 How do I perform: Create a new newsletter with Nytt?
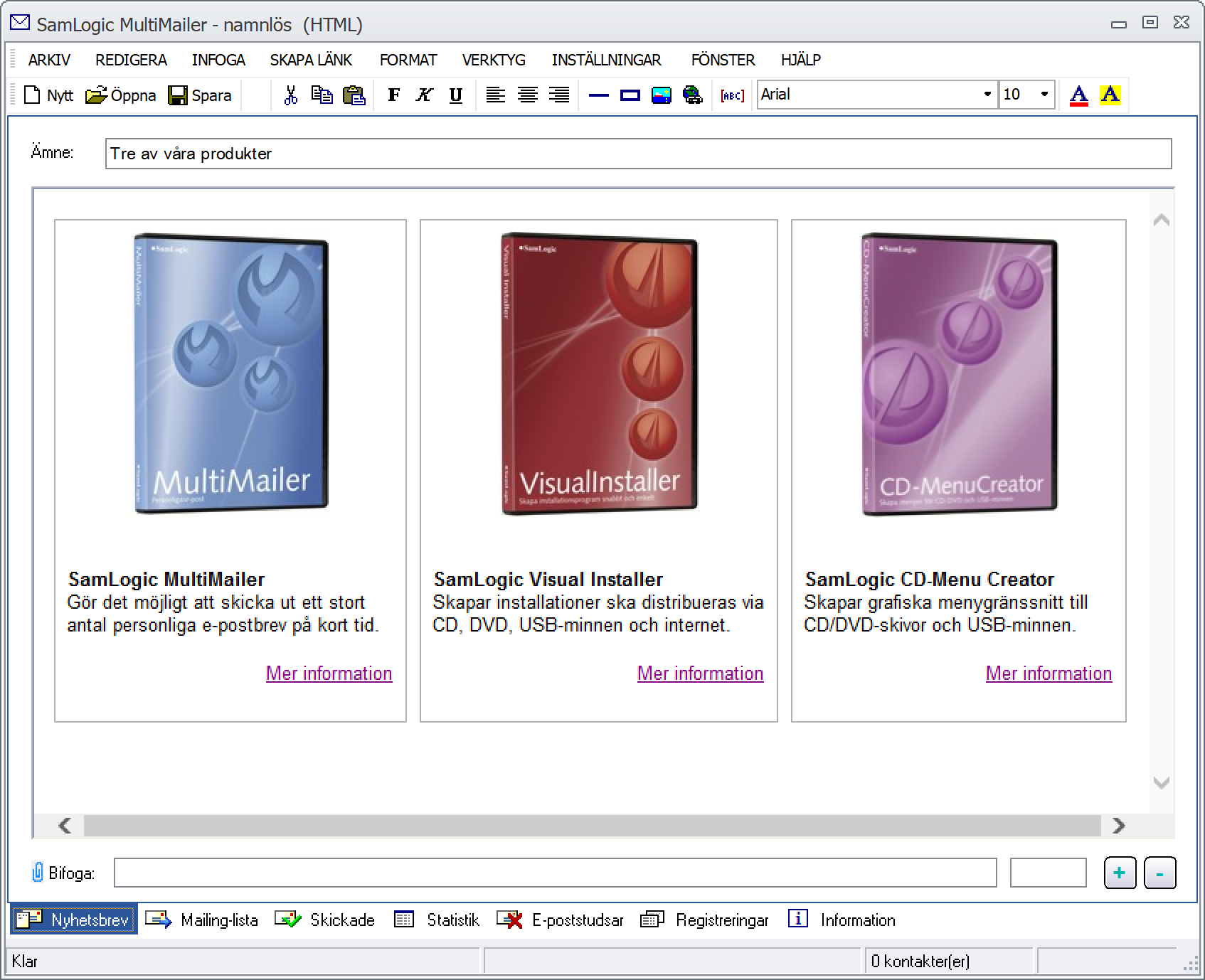click(48, 95)
